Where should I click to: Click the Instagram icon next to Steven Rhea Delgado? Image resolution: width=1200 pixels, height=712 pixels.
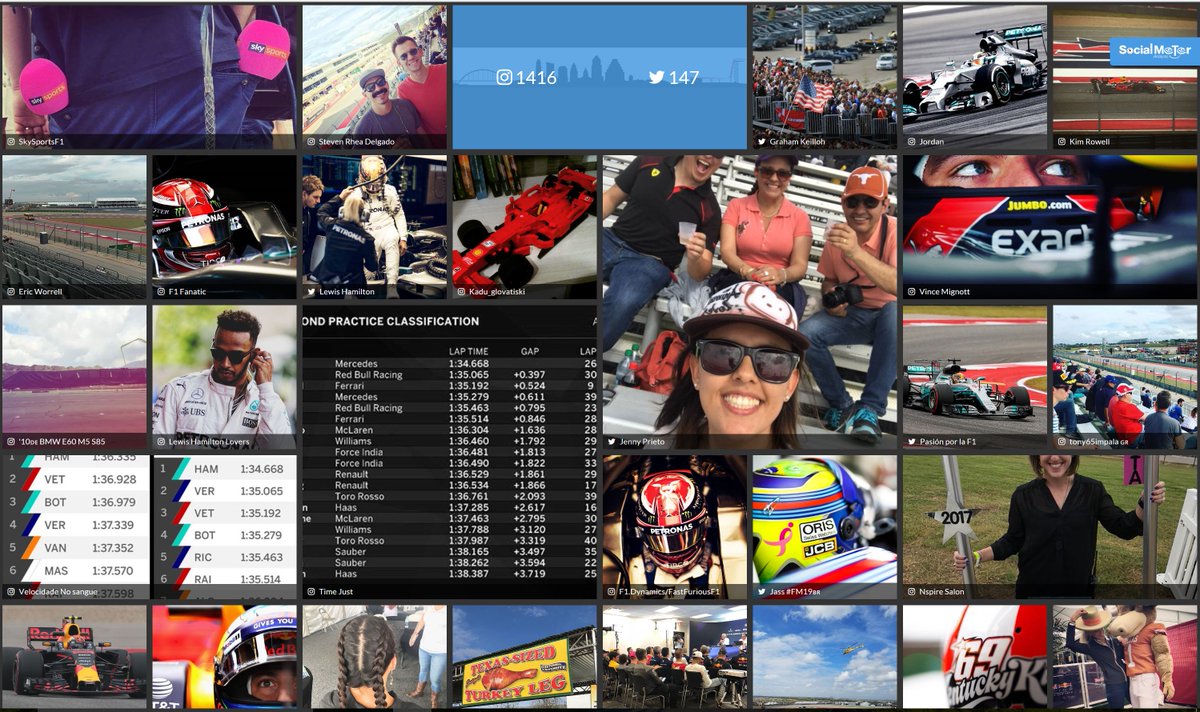(x=311, y=142)
